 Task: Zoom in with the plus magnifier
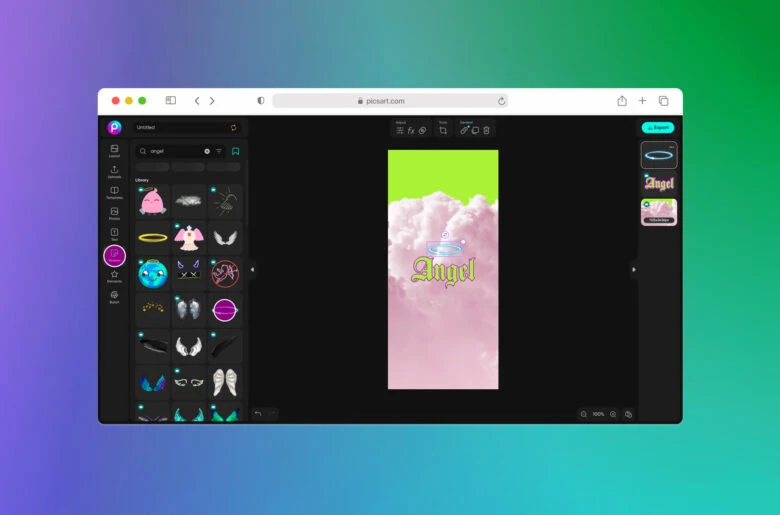[x=613, y=414]
